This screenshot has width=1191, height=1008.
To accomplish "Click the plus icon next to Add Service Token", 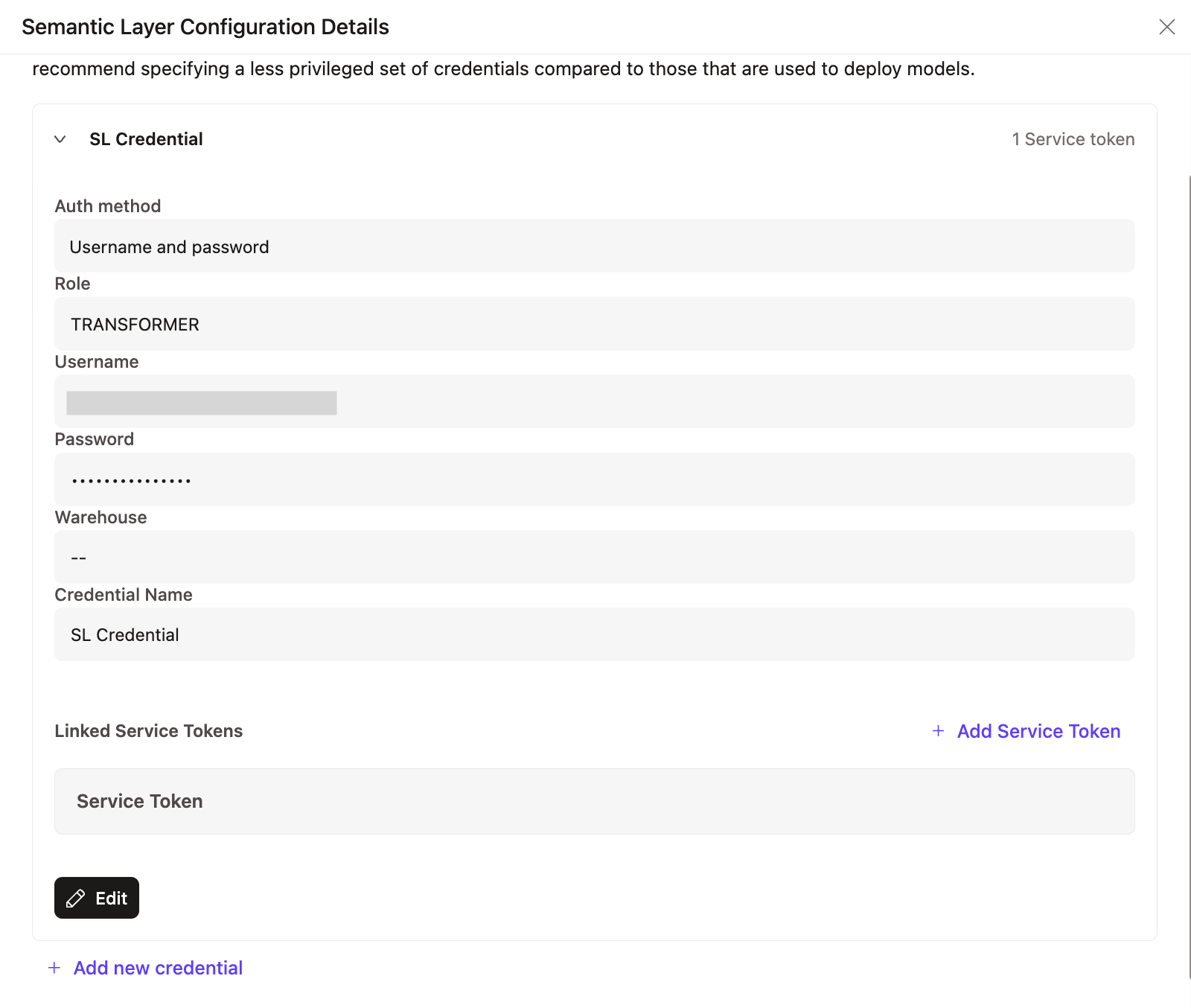I will point(937,732).
